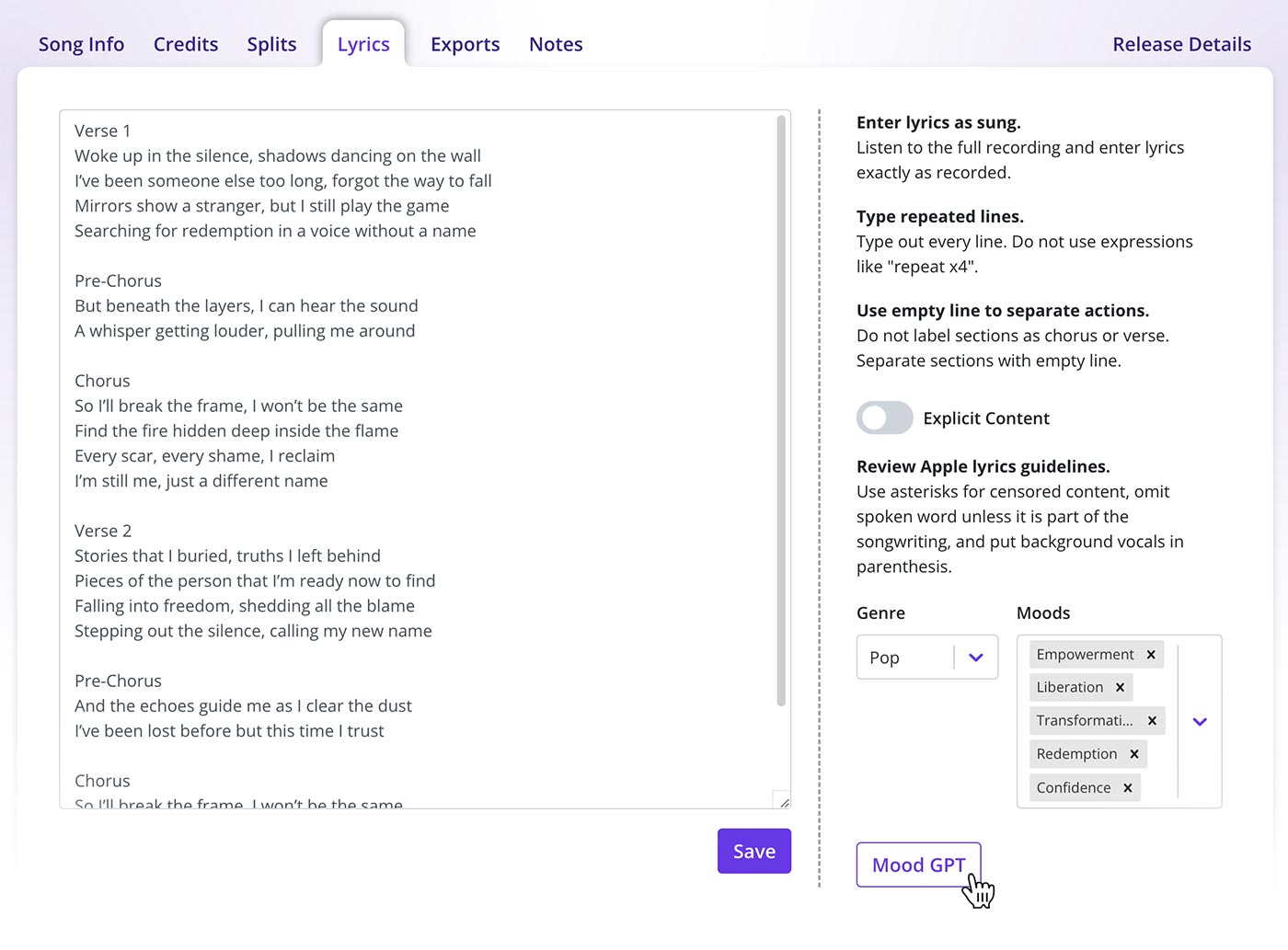Image resolution: width=1288 pixels, height=950 pixels.
Task: Click 'Explicit Content' label text
Action: coord(986,418)
